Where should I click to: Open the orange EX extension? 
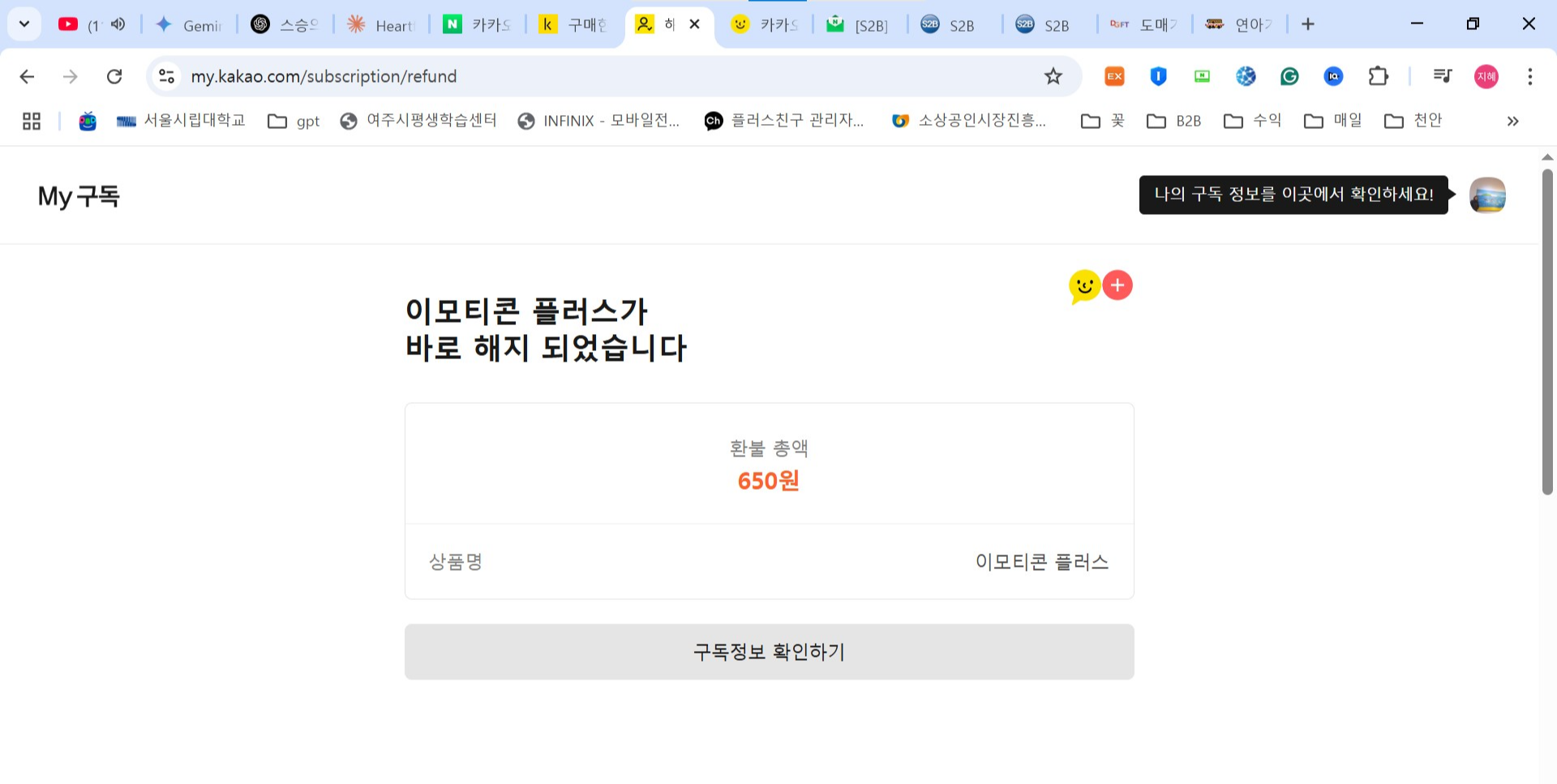tap(1115, 76)
